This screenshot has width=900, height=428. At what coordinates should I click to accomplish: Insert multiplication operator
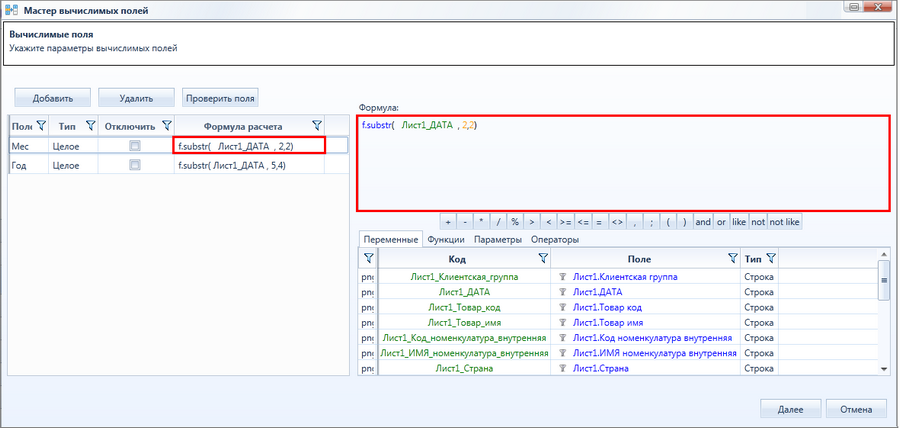click(482, 222)
